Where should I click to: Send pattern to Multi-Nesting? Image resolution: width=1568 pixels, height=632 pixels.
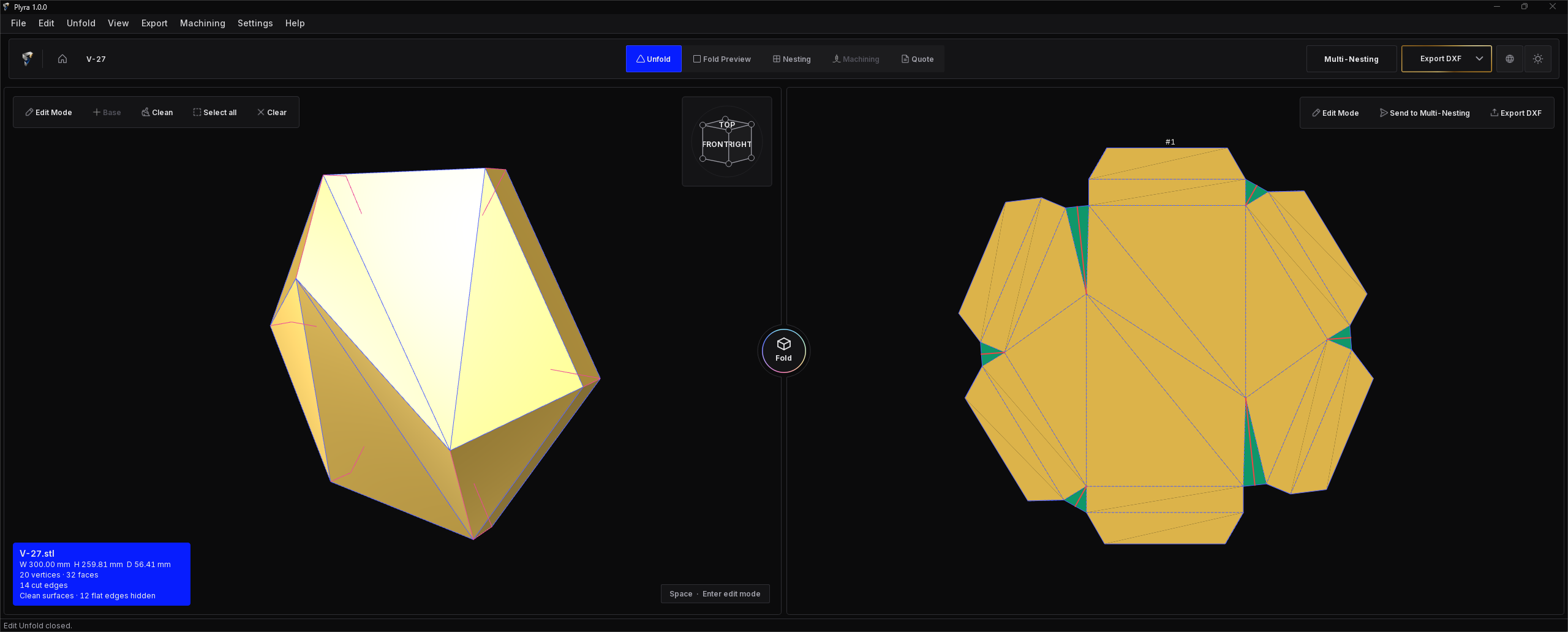(1424, 113)
